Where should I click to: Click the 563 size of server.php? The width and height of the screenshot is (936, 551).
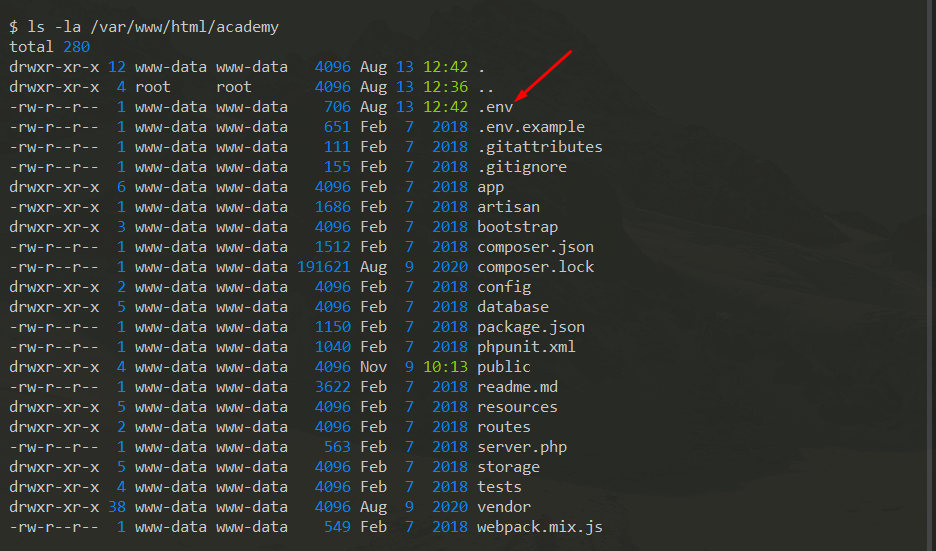coord(337,447)
